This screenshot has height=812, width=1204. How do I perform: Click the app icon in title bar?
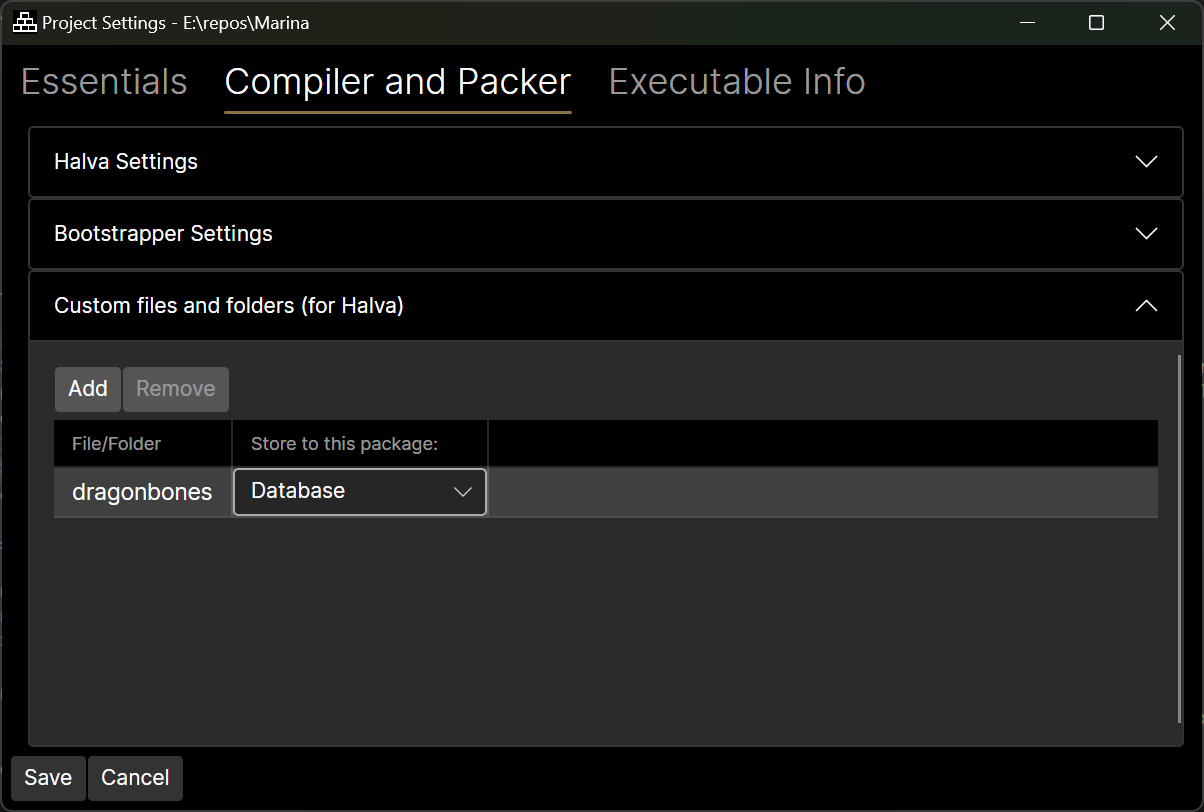coord(24,23)
